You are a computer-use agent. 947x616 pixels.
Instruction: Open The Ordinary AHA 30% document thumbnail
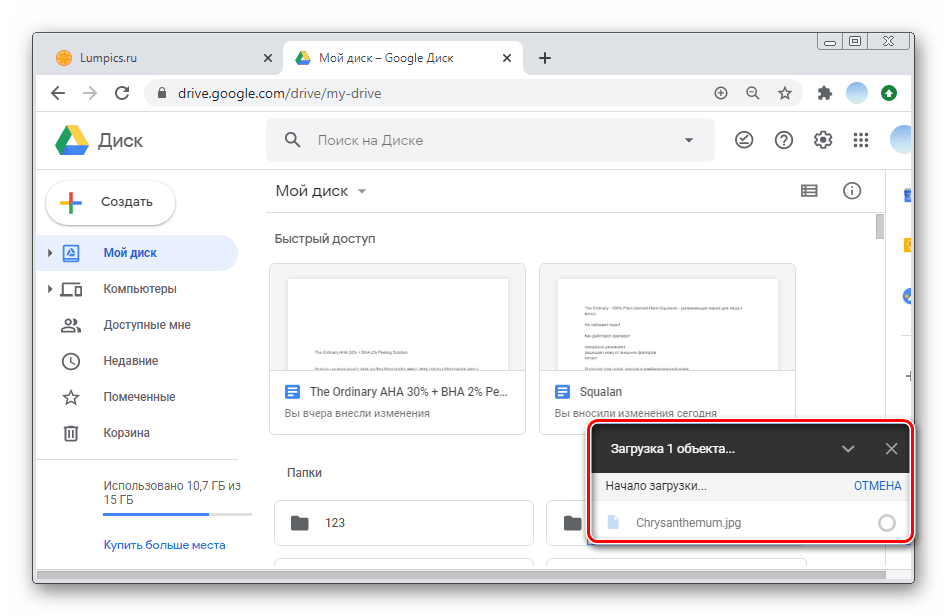397,317
